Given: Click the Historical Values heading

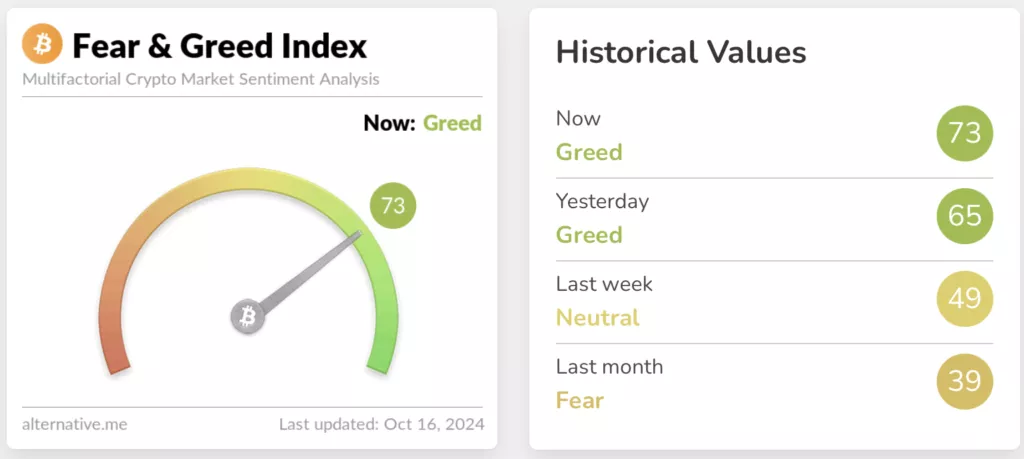Looking at the screenshot, I should click(681, 52).
